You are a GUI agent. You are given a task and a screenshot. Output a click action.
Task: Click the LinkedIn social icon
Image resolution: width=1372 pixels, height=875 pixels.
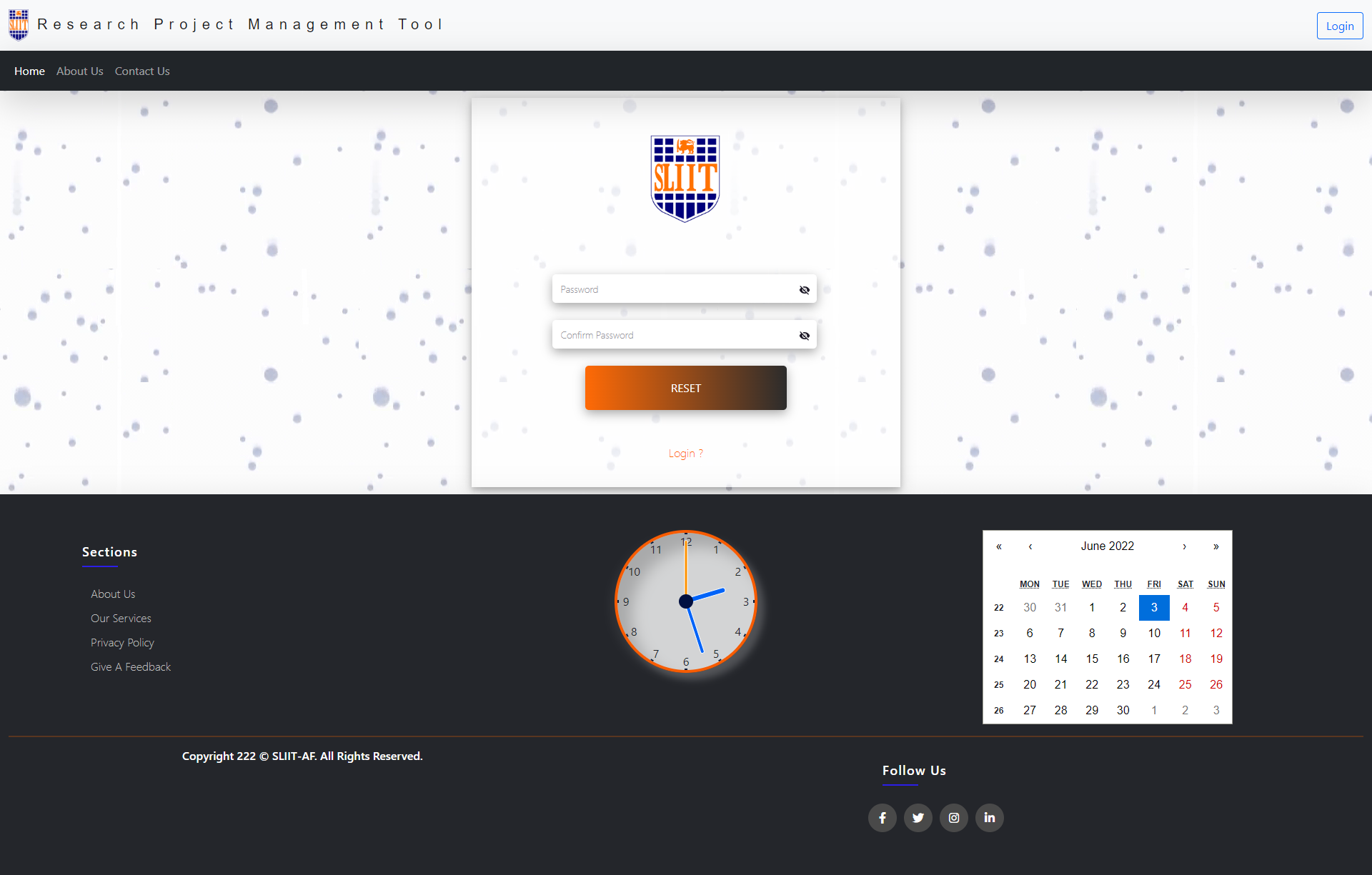coord(988,817)
